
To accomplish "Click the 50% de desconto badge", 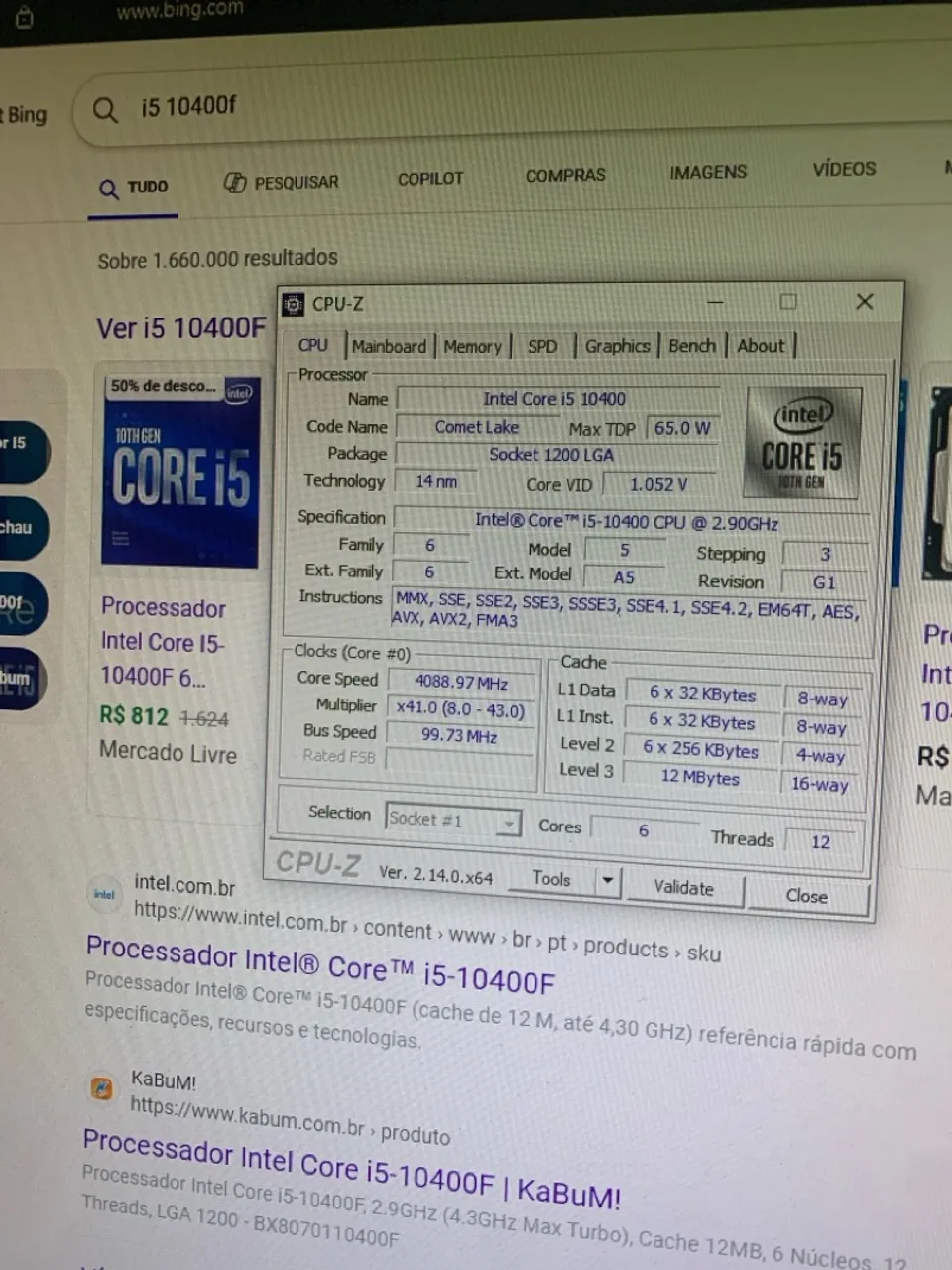I will [163, 386].
